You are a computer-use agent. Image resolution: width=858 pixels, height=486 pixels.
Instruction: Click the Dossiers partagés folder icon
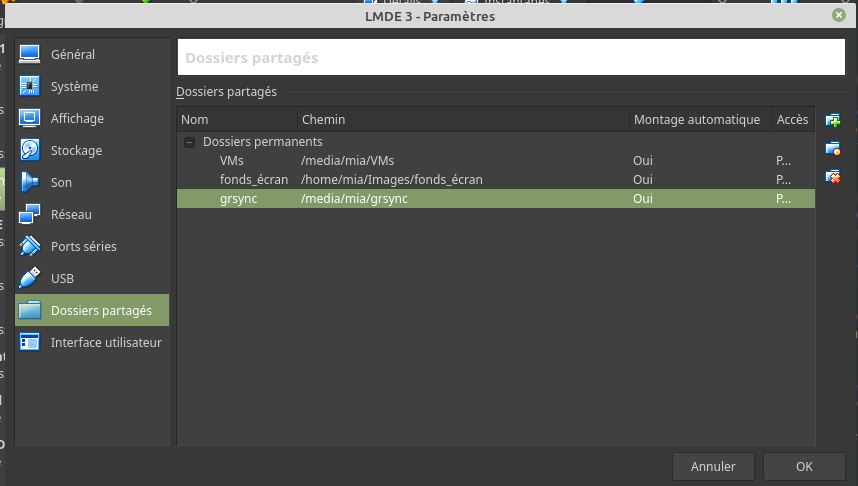click(x=30, y=310)
